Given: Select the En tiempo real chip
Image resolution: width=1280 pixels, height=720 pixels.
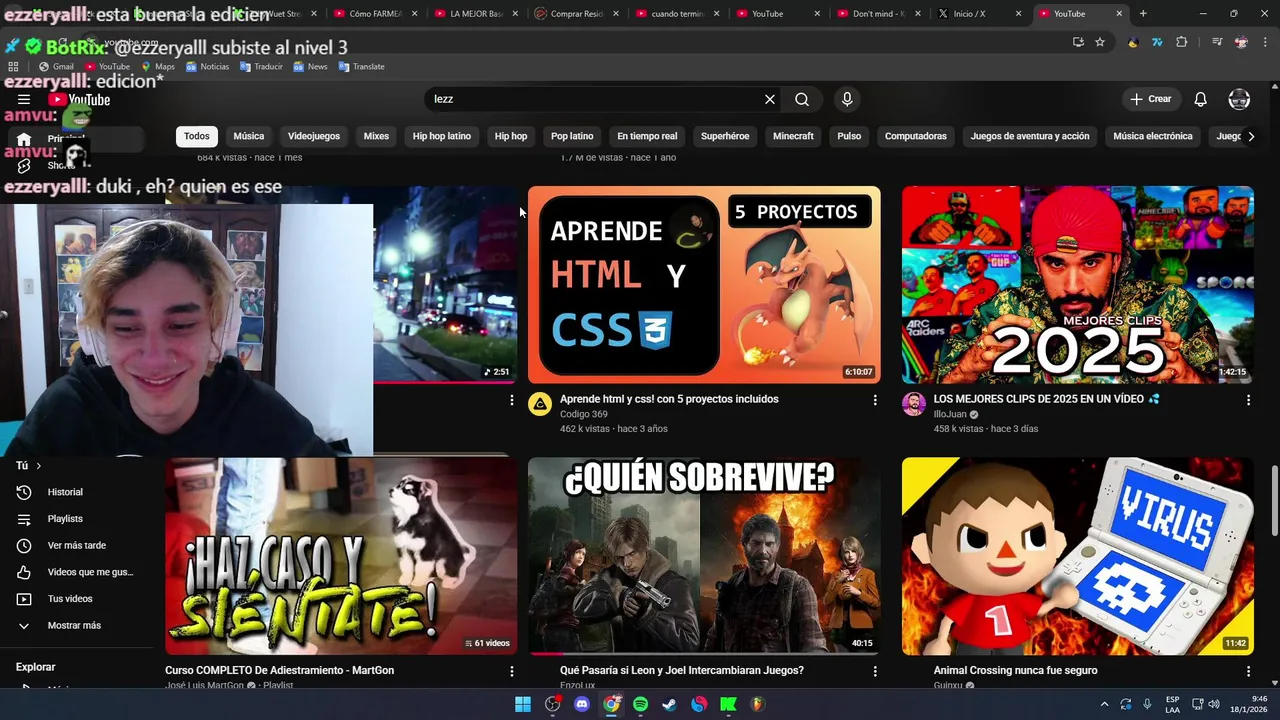Looking at the screenshot, I should [x=647, y=136].
